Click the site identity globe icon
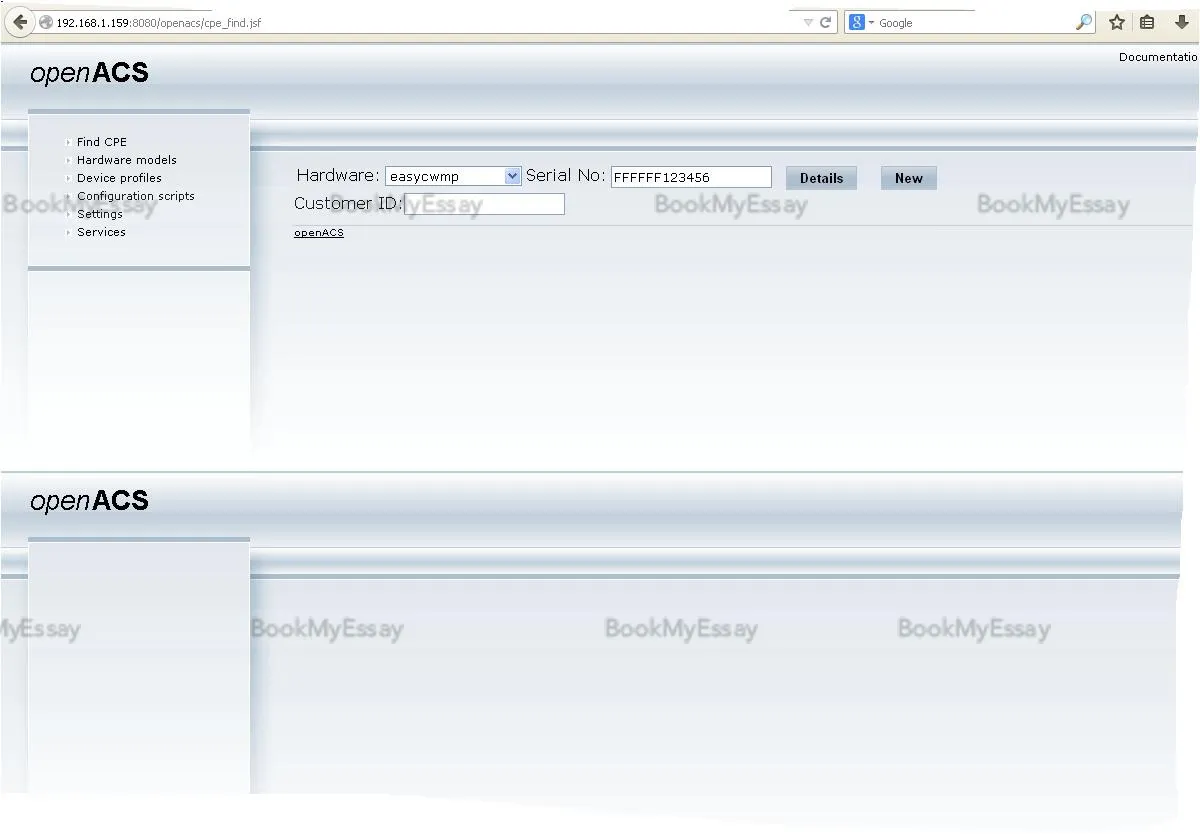The width and height of the screenshot is (1200, 834). coord(46,22)
